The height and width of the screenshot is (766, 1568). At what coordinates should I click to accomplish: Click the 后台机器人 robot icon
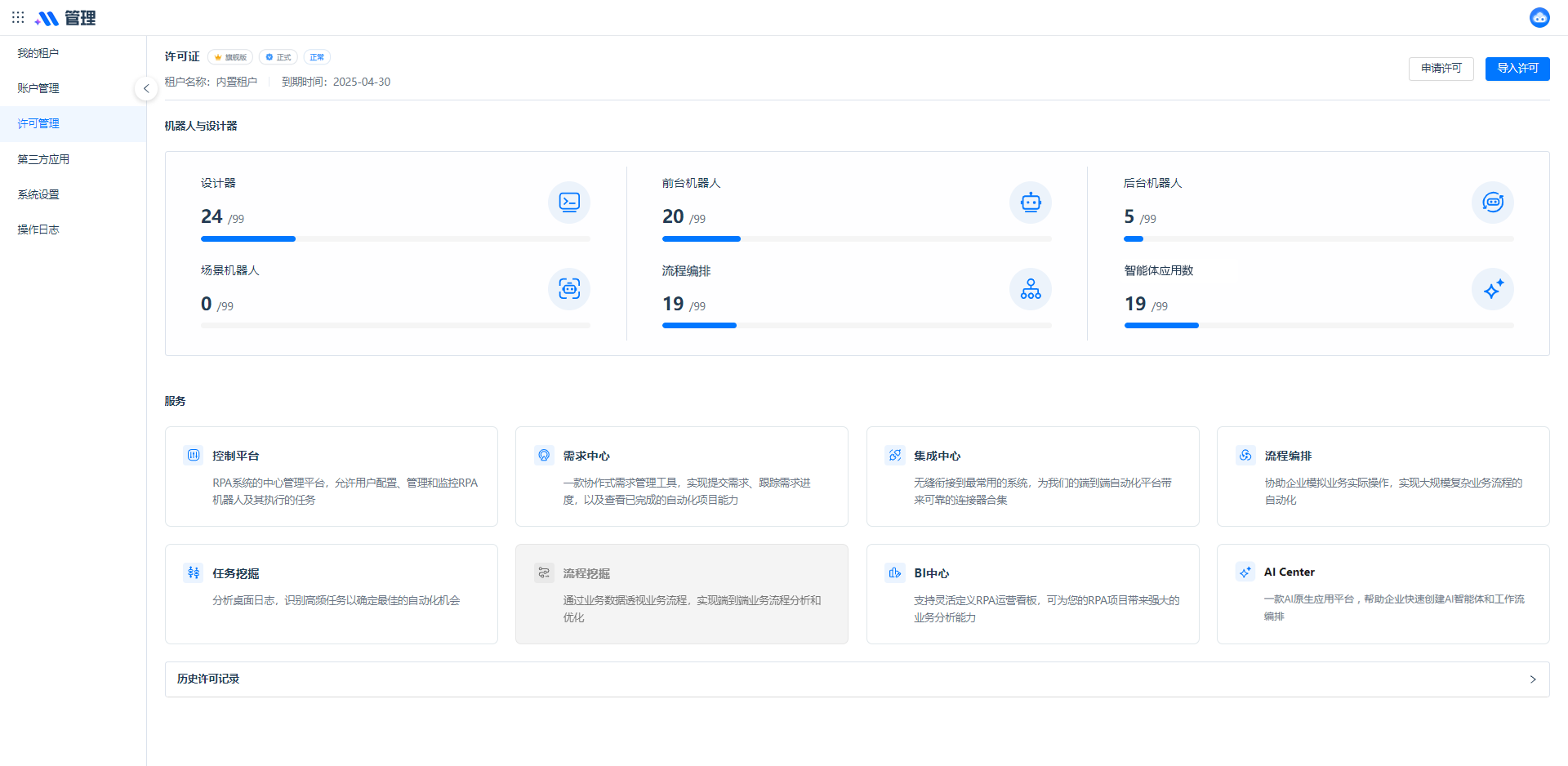tap(1492, 202)
